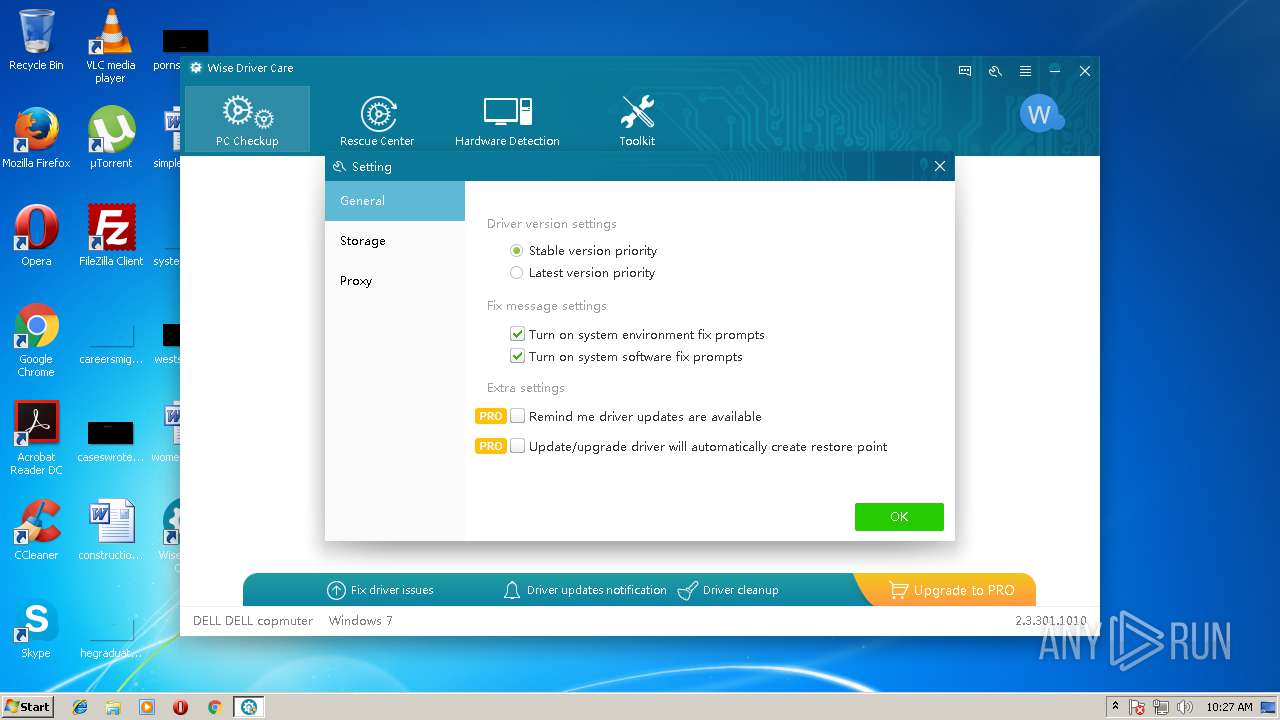
Task: Click the volume speaker tray icon
Action: point(1185,707)
